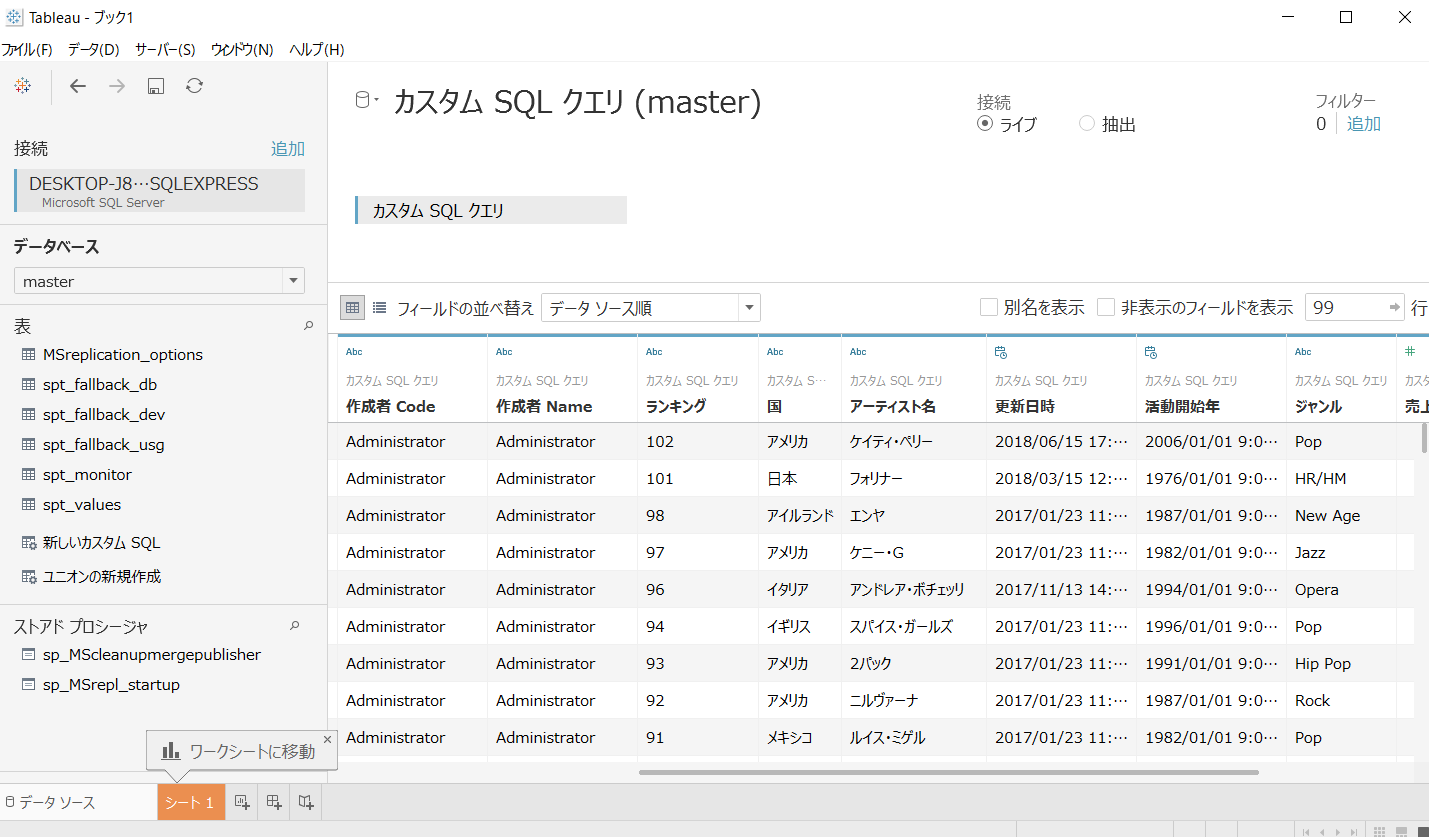Screen dimensions: 1429x837
Task: Select the 抽出 connection mode
Action: point(1086,124)
